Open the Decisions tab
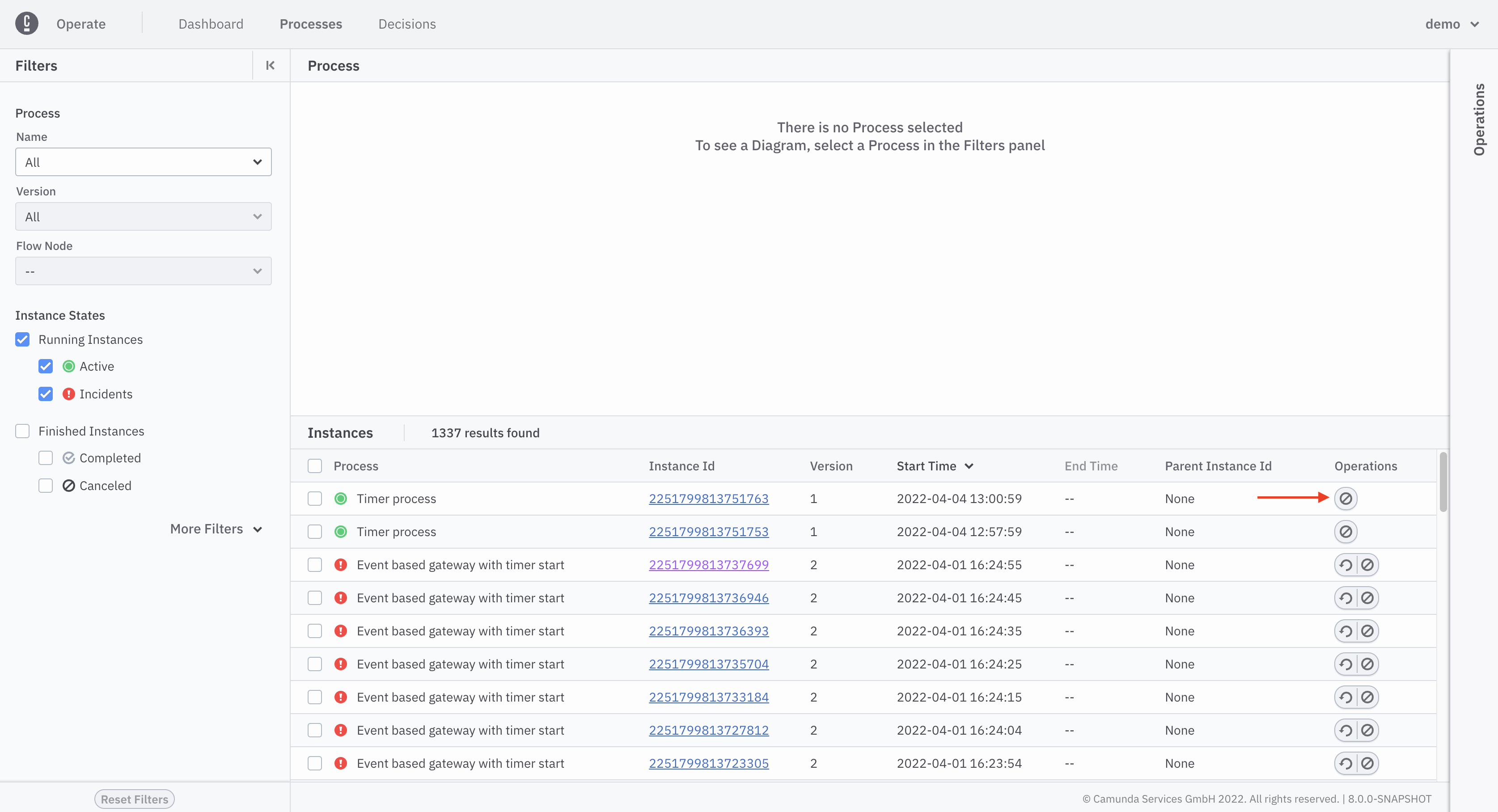Viewport: 1498px width, 812px height. point(406,24)
